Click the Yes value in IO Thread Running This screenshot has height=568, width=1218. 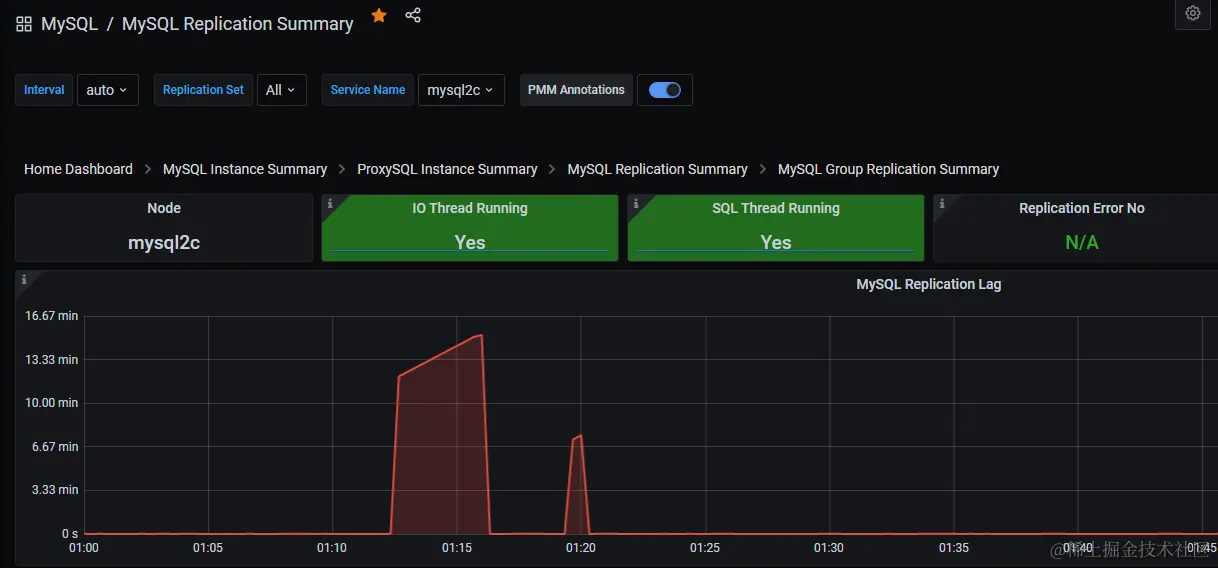tap(470, 242)
